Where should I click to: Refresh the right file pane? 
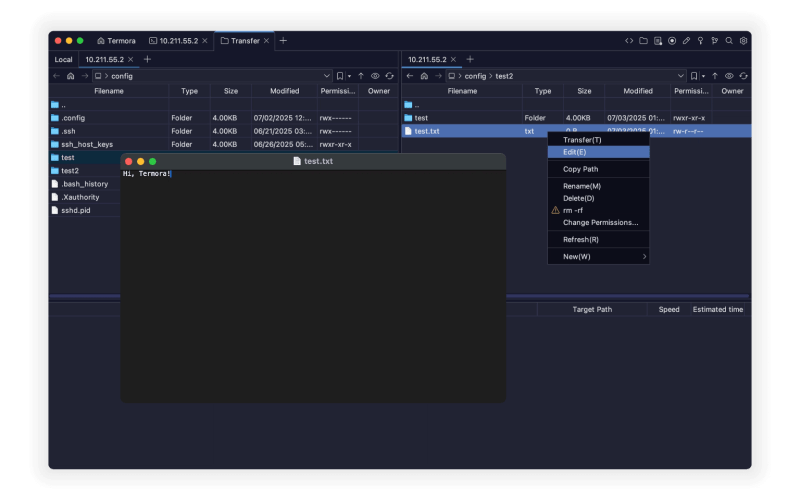(743, 76)
